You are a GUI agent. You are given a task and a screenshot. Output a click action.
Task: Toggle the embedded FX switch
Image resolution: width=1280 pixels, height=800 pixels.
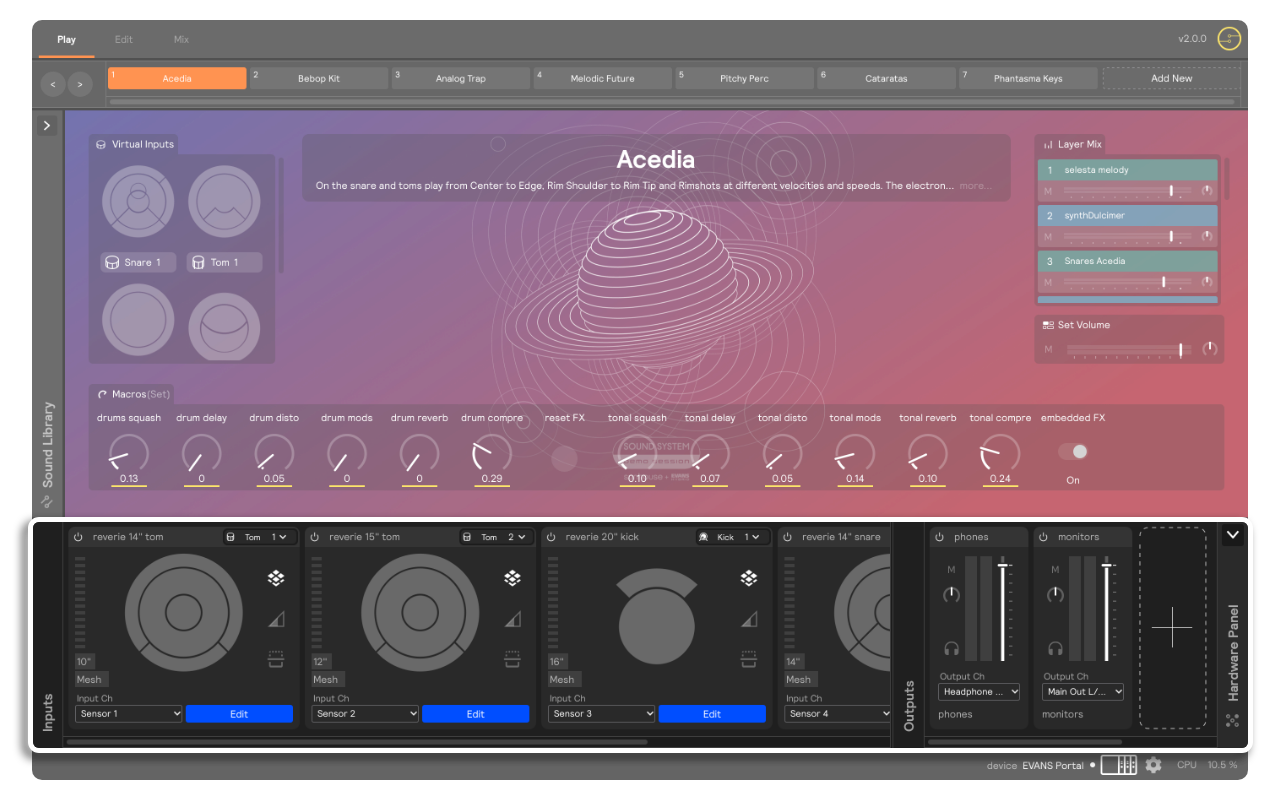(x=1073, y=452)
